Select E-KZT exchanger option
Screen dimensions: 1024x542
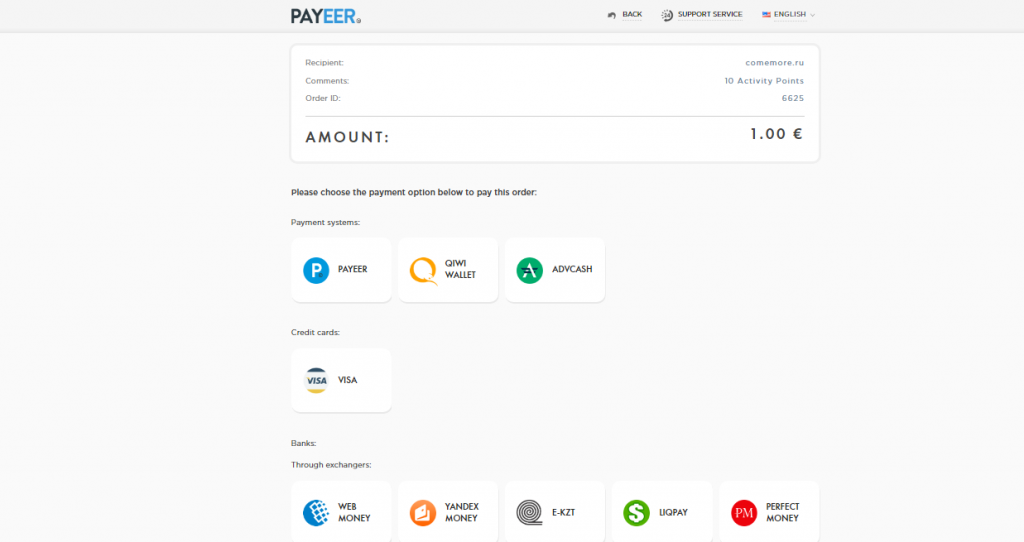pos(554,512)
